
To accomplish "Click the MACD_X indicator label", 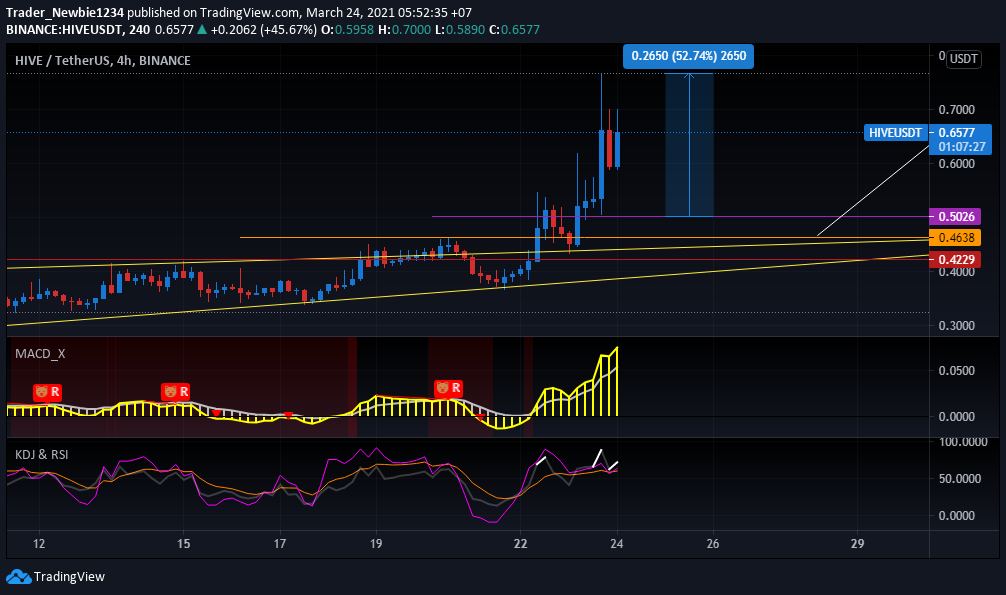I will 40,354.
